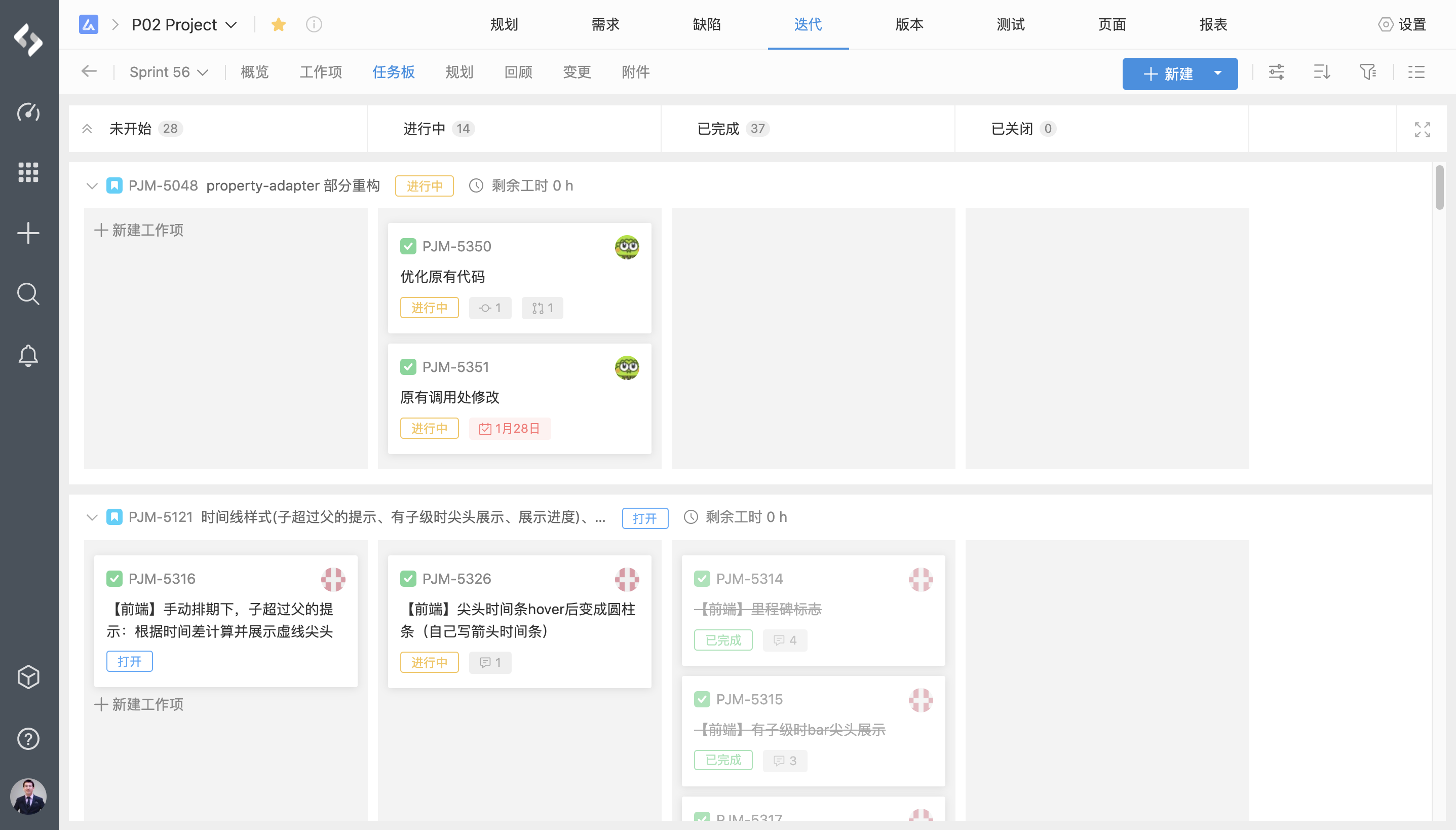Open the project info icon
Image resolution: width=1456 pixels, height=830 pixels.
314,24
